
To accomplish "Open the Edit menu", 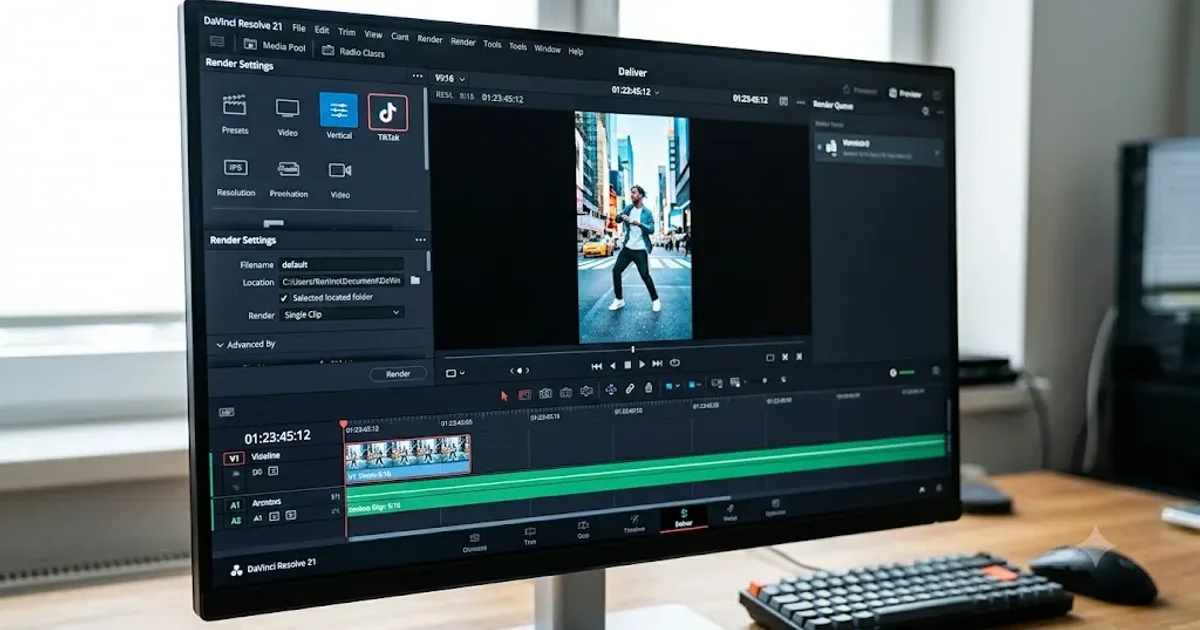I will point(322,30).
